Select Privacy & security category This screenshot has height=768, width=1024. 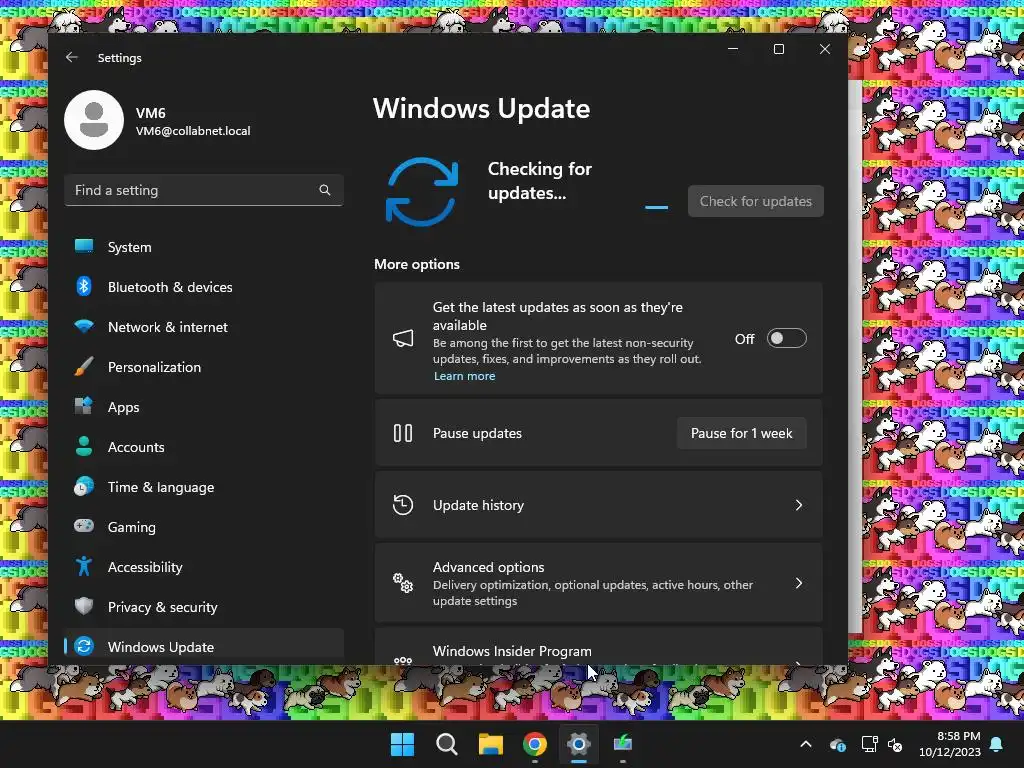(204, 607)
